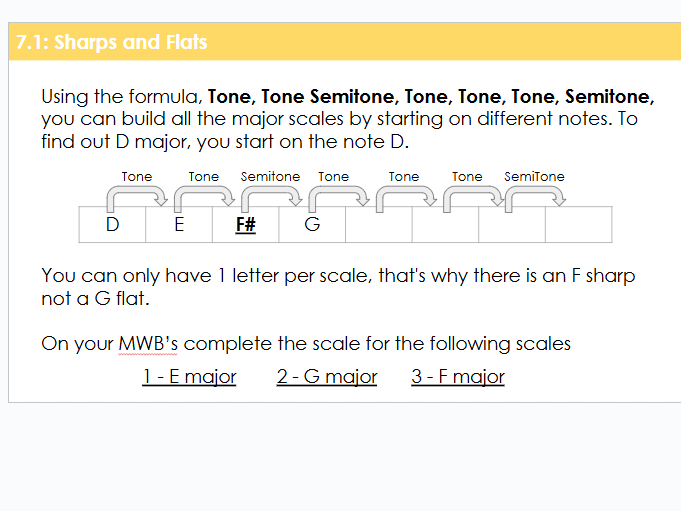Click the SemiTone label at row end
Screen dimensions: 681x511
[534, 177]
